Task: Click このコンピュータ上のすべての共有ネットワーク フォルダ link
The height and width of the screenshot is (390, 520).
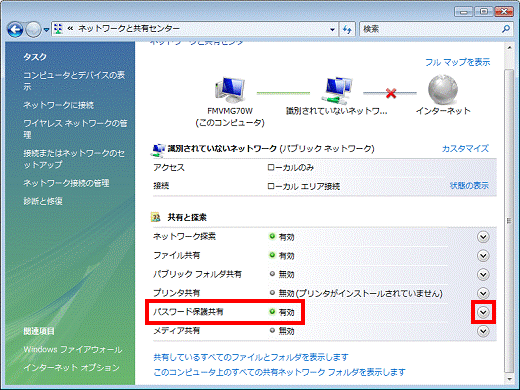Action: 279,372
